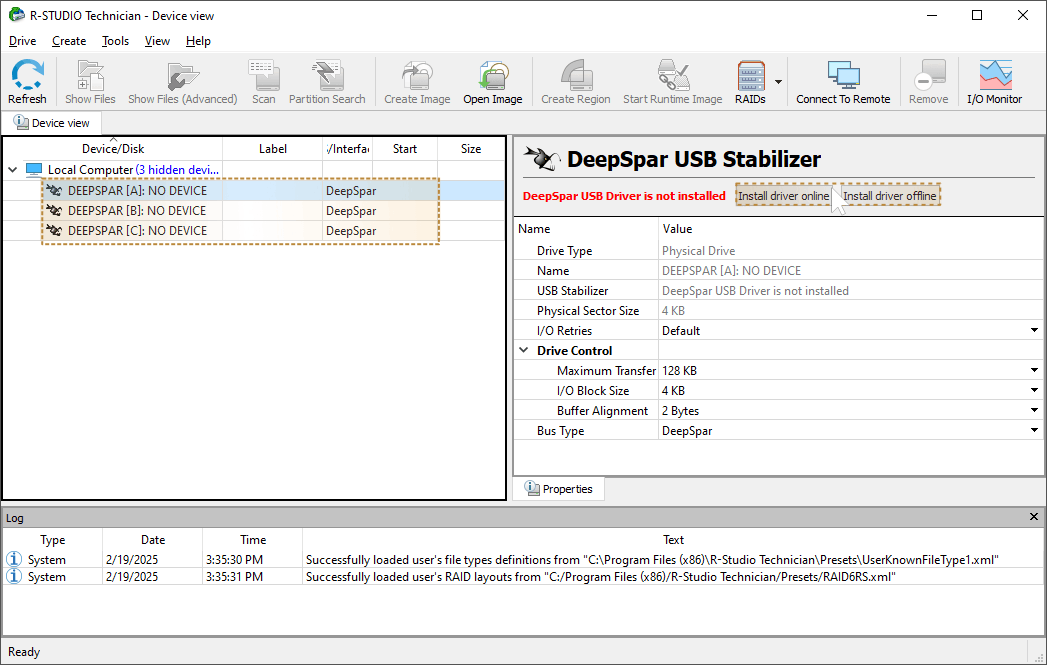Click the log Text column header

tap(673, 539)
